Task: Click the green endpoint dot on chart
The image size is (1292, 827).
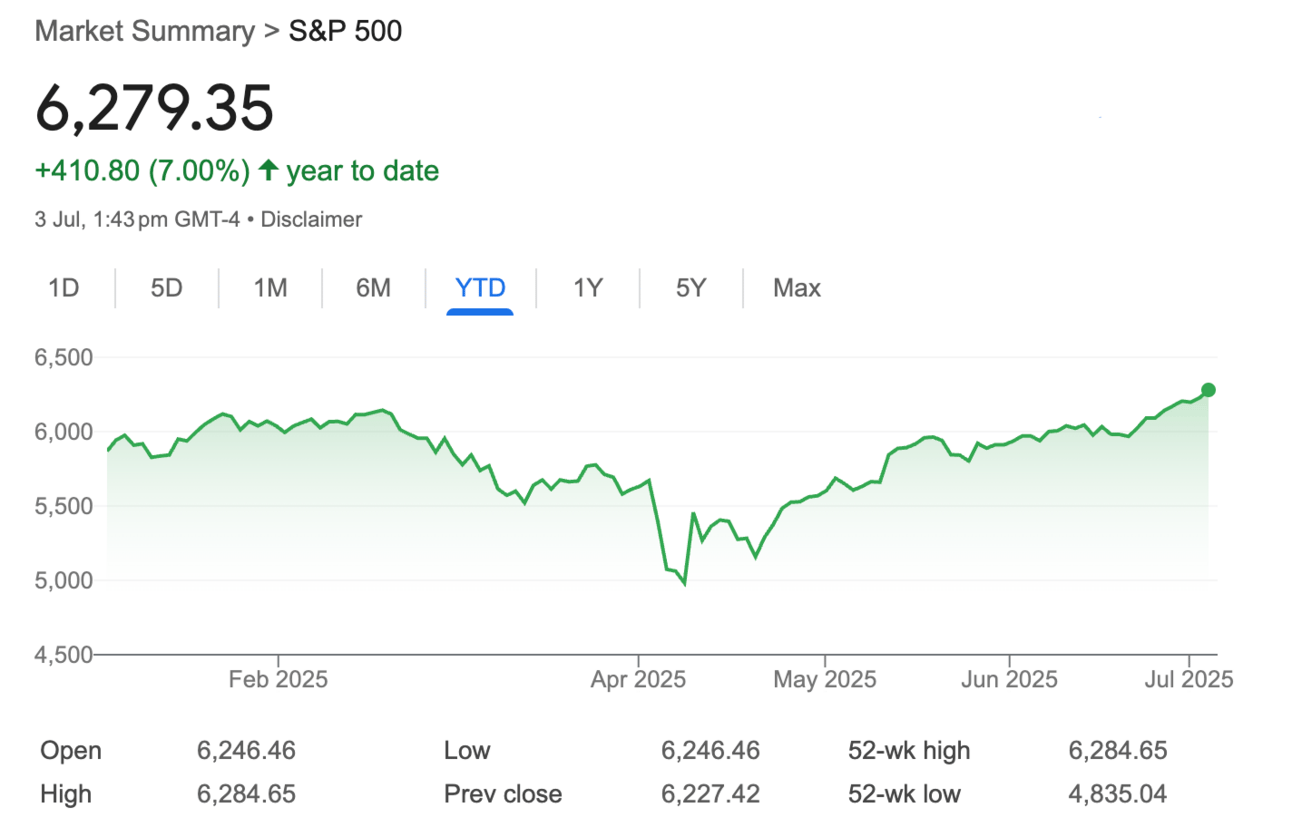Action: pos(1208,390)
